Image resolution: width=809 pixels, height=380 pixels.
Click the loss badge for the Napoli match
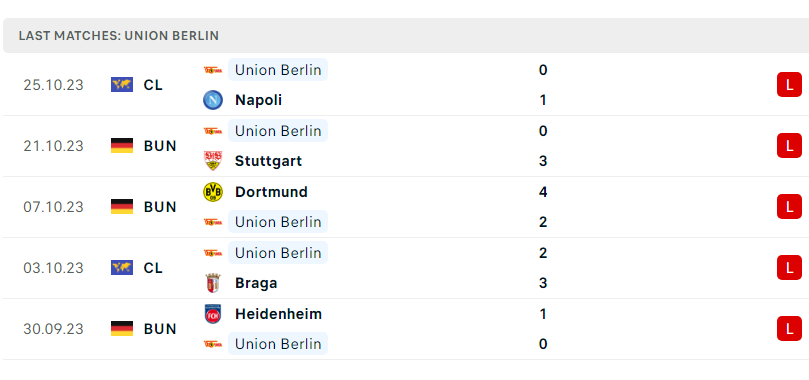point(789,85)
